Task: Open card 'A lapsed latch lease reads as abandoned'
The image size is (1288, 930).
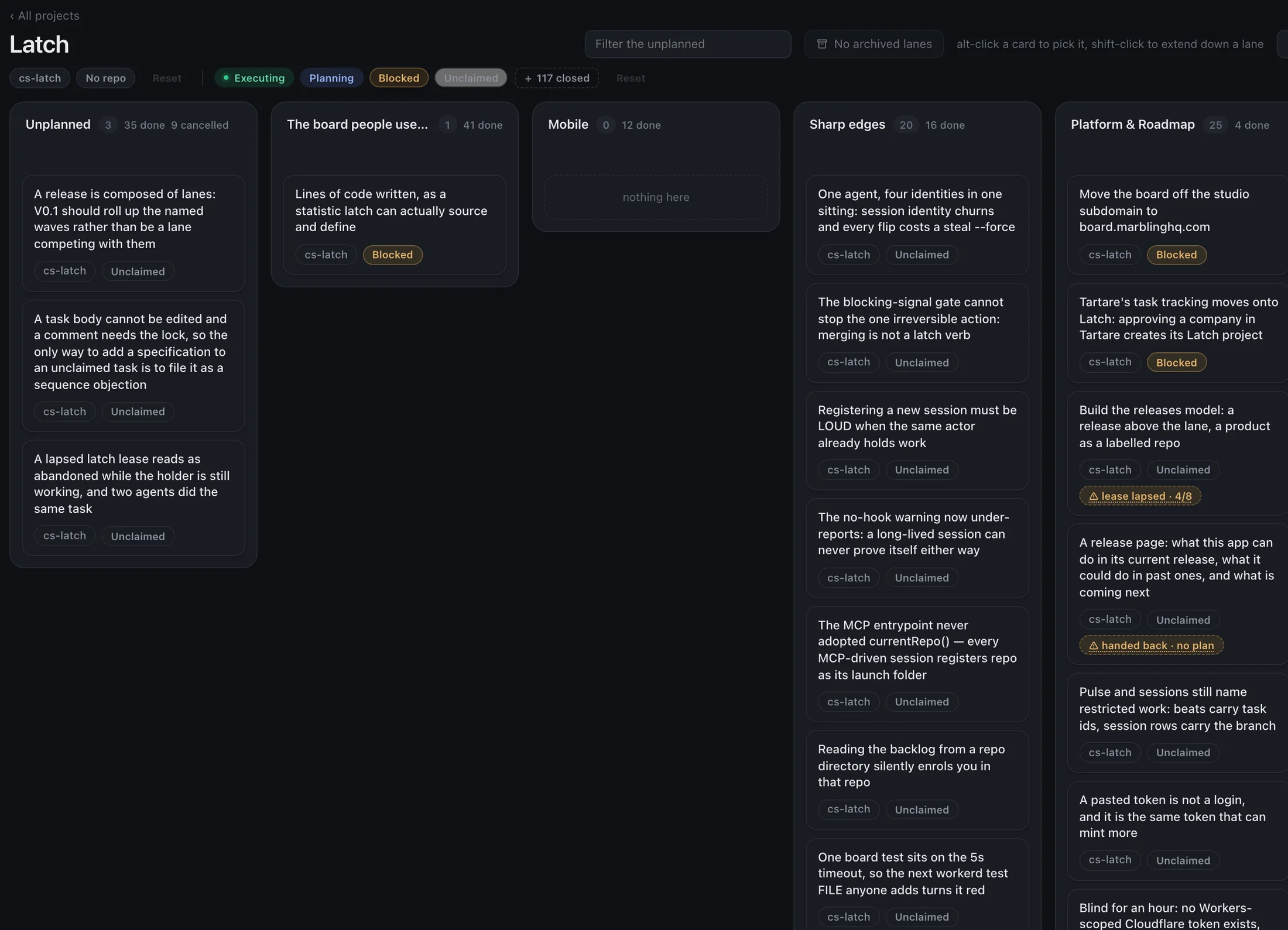Action: [x=133, y=498]
